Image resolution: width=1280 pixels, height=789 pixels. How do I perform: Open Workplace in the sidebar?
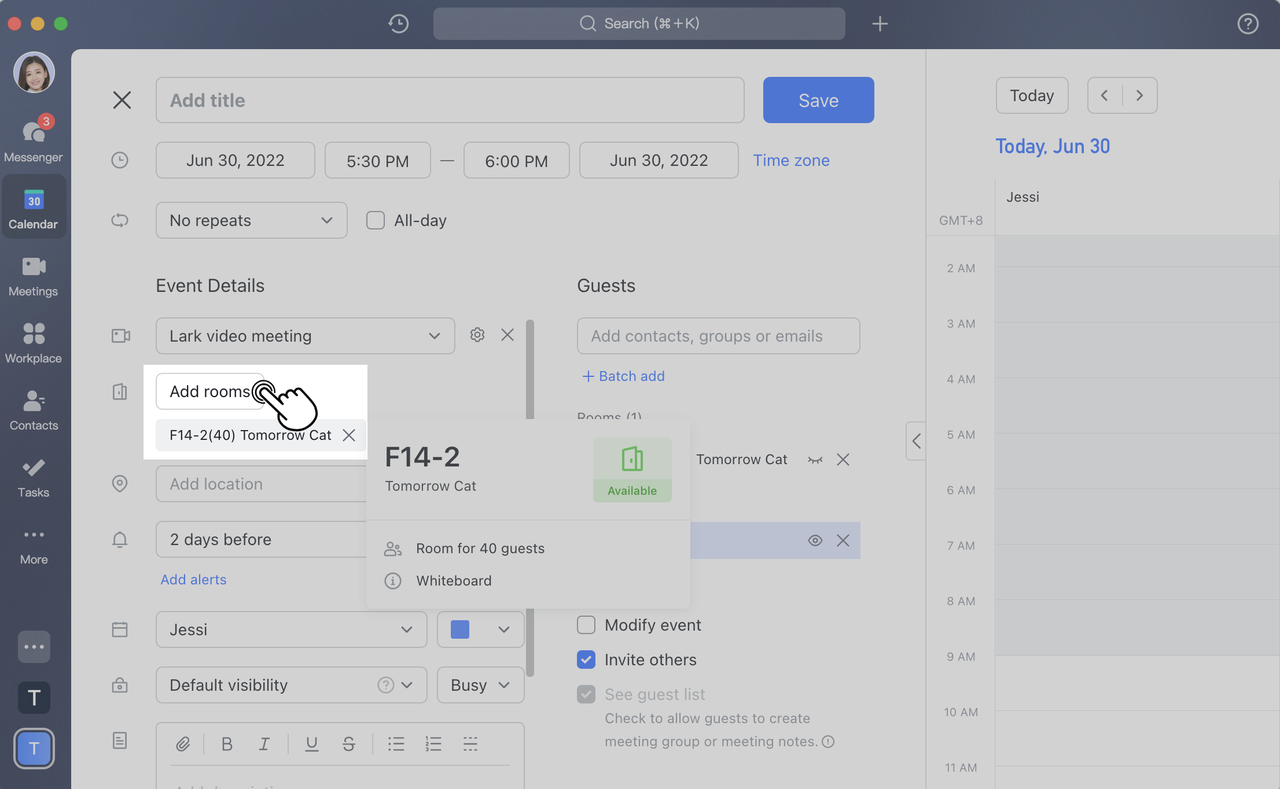(33, 341)
